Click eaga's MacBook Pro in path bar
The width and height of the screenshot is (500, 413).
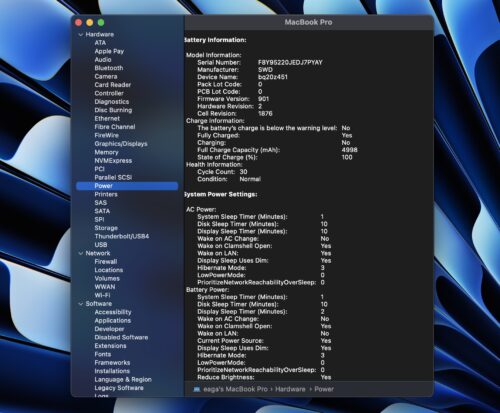(x=235, y=389)
